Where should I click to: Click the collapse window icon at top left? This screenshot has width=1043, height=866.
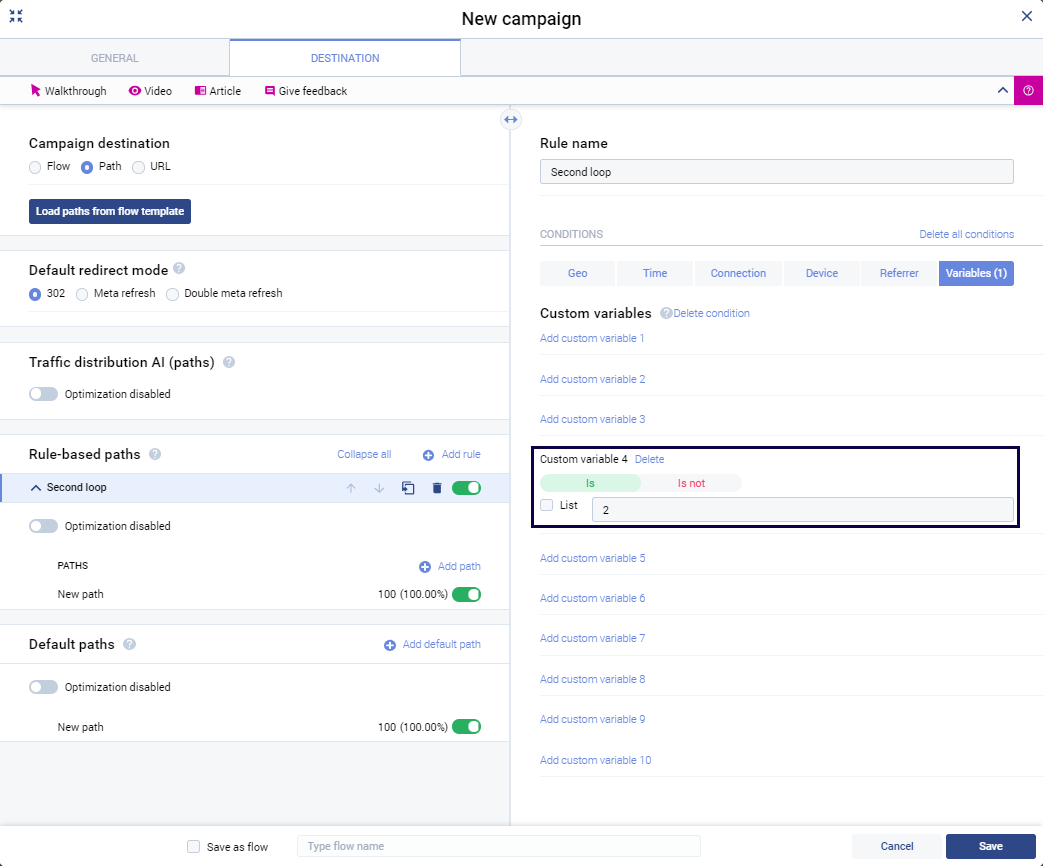click(x=16, y=16)
